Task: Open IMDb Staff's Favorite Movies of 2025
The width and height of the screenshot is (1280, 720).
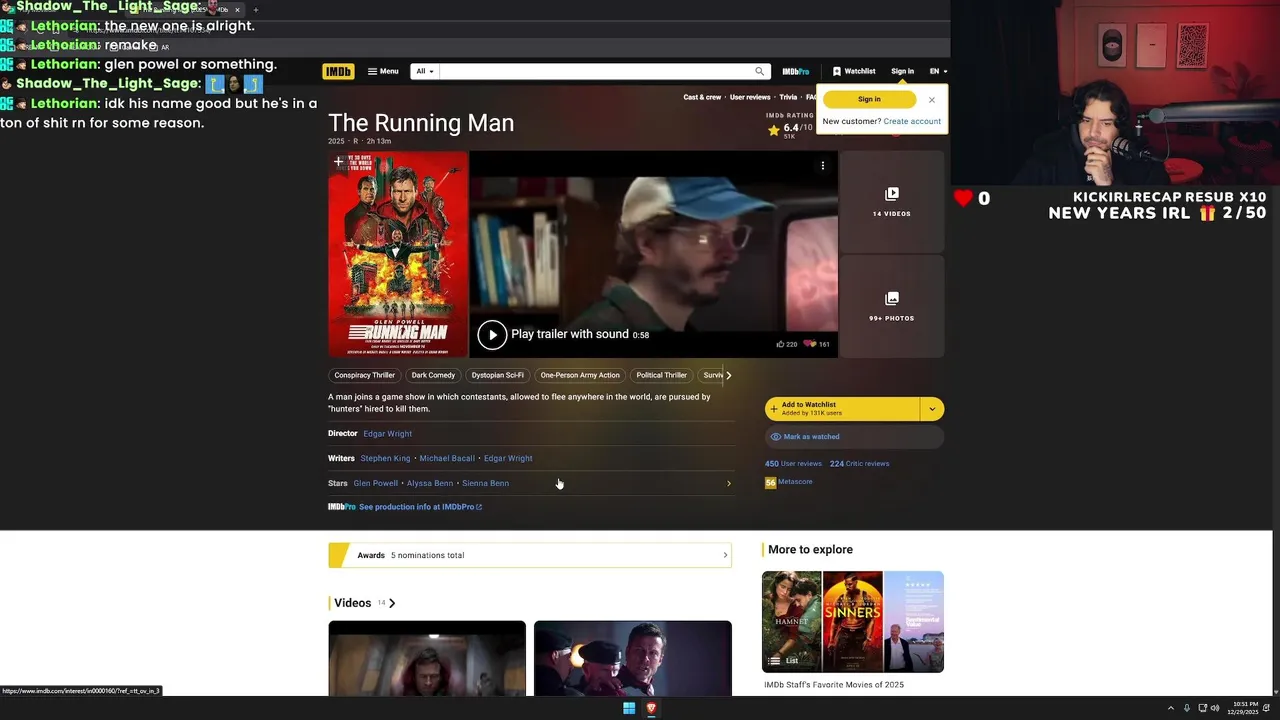Action: (834, 685)
